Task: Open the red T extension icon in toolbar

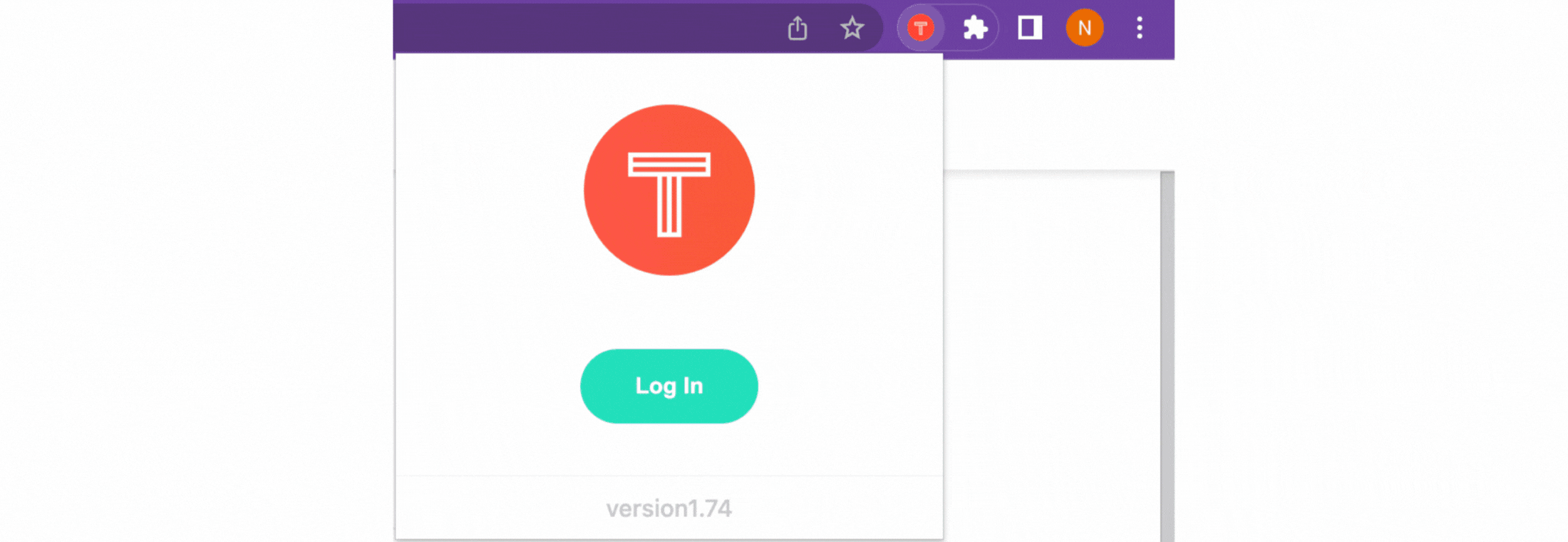Action: click(x=920, y=28)
